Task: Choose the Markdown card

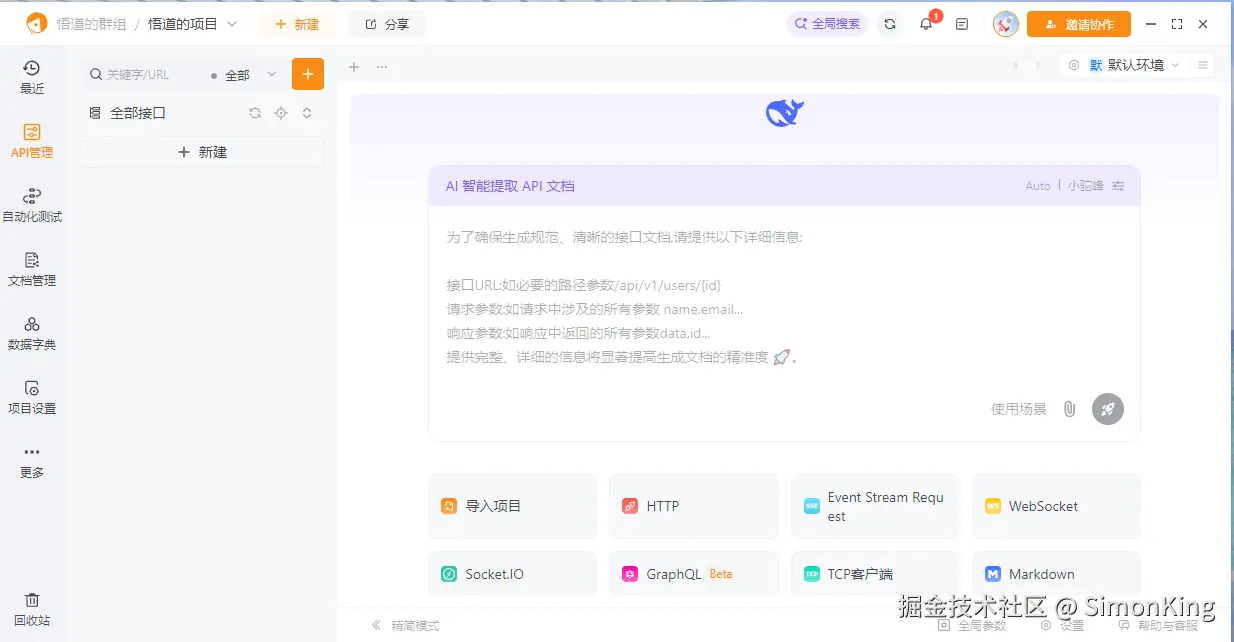Action: (x=1056, y=574)
